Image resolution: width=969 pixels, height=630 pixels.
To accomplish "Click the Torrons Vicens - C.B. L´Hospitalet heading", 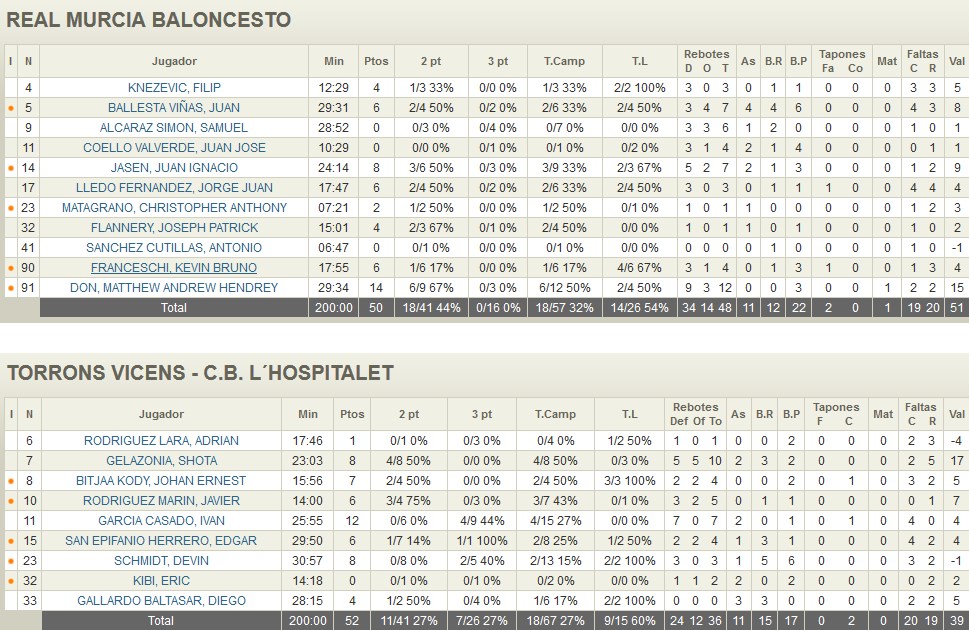I will (x=200, y=374).
